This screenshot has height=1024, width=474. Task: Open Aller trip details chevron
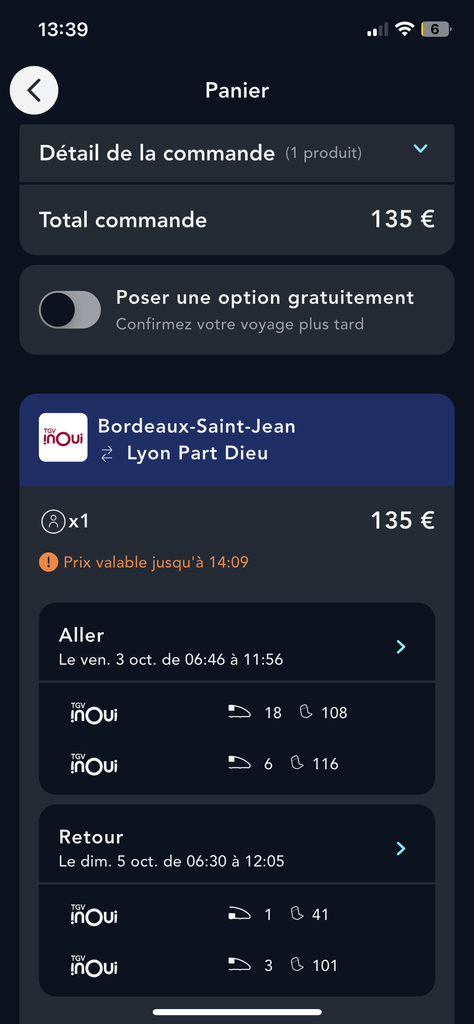[401, 647]
